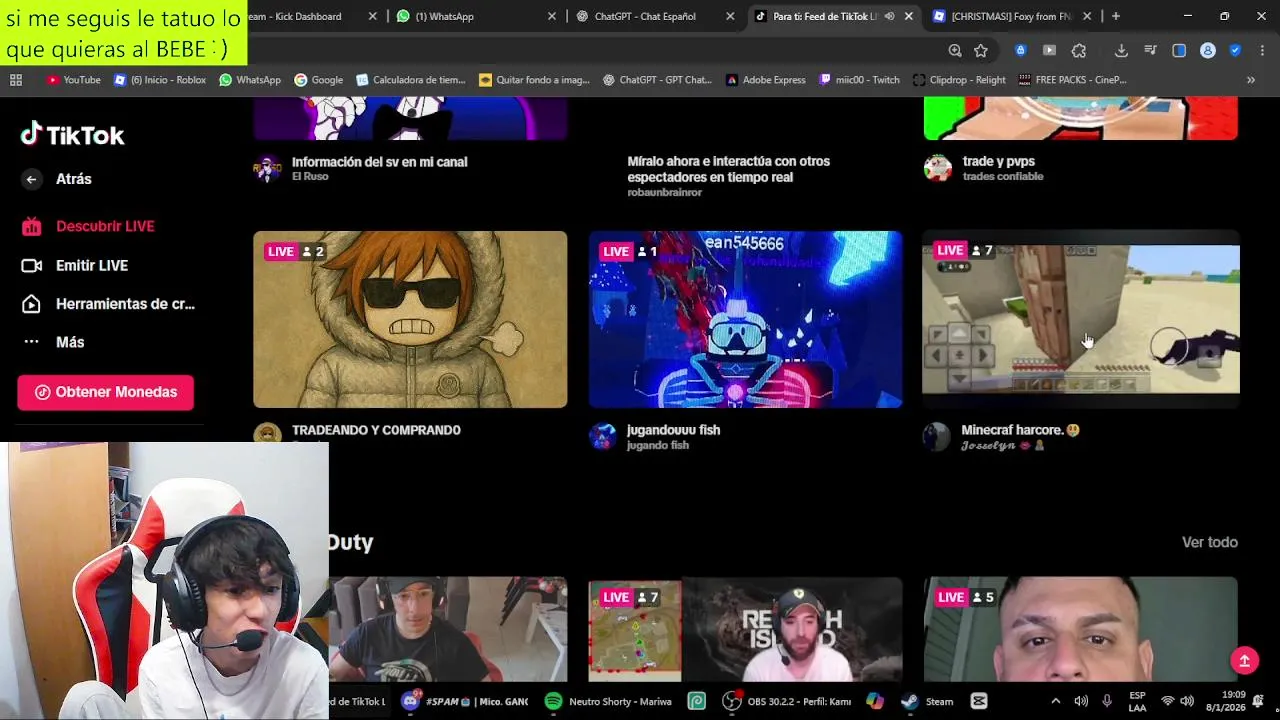Open a new browser tab
Viewport: 1280px width, 720px height.
pos(1116,16)
